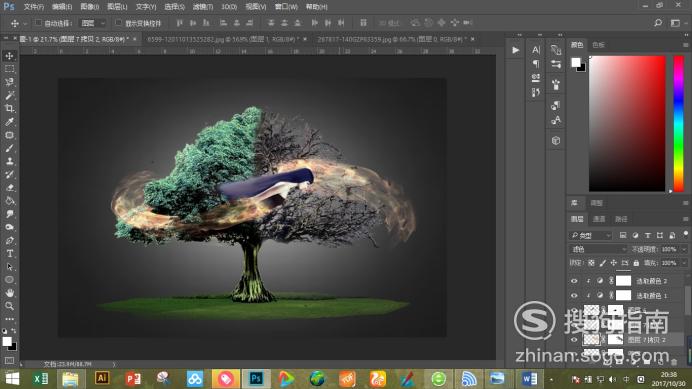Toggle the 自动选择 checkbox

click(x=38, y=23)
